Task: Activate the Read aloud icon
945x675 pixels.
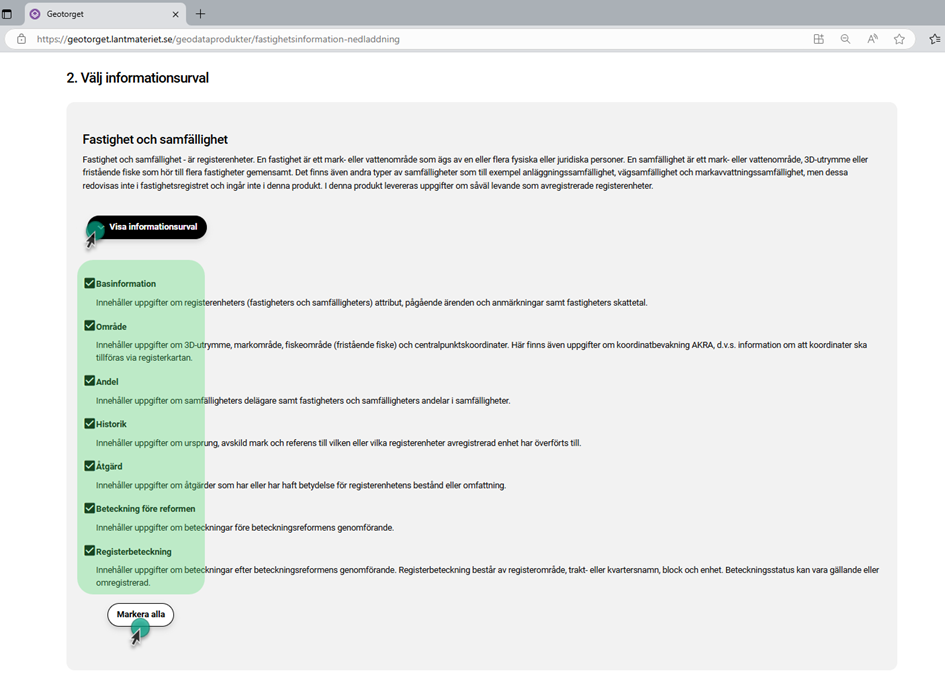Action: pos(872,39)
